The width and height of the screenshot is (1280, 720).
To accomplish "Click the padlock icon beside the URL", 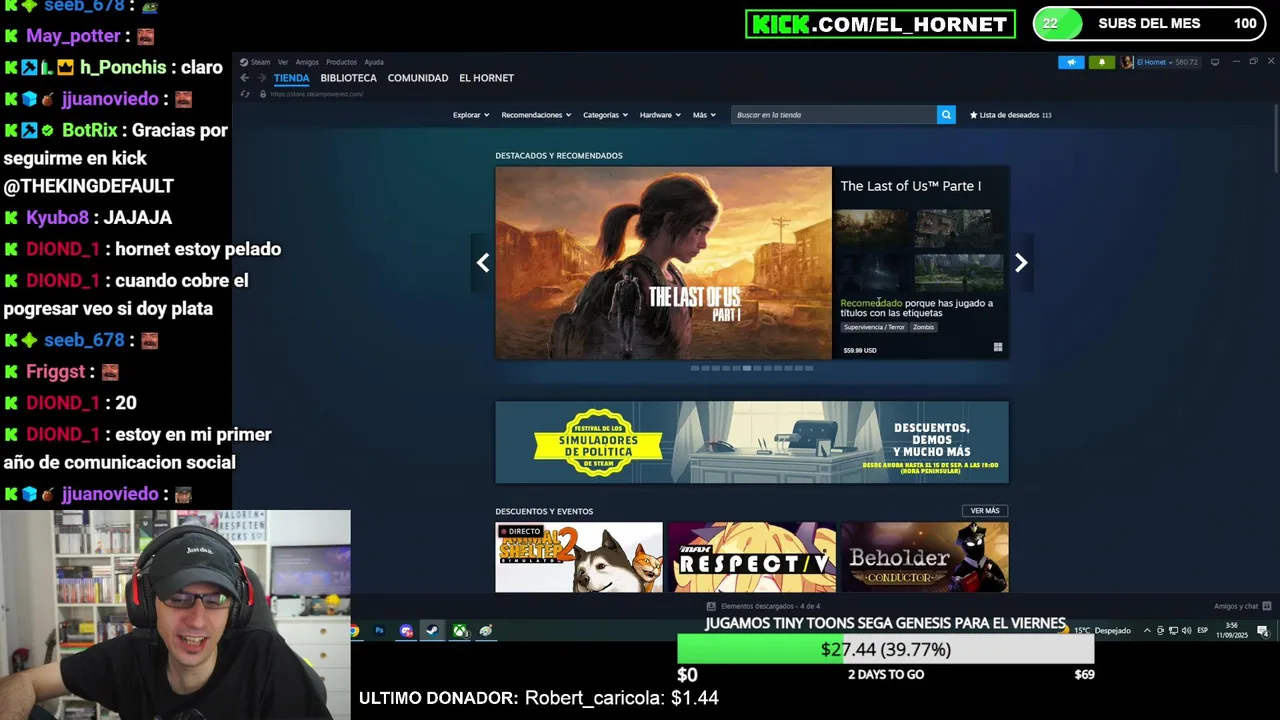I will click(263, 94).
